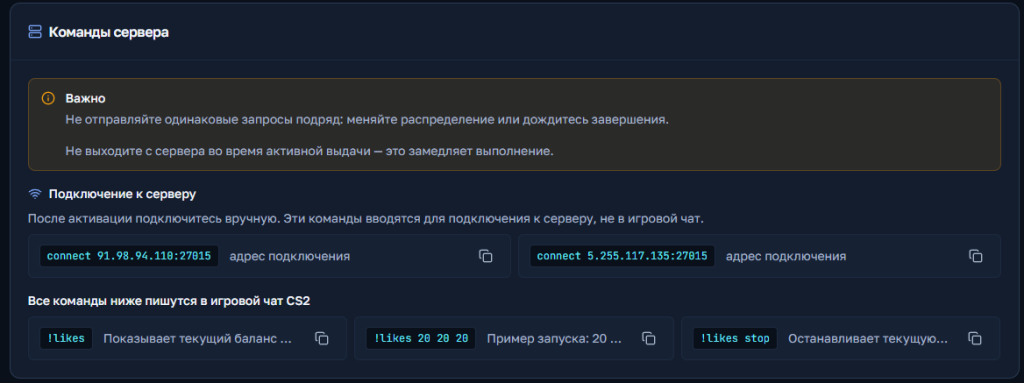The height and width of the screenshot is (383, 1024).
Task: Select the connect 91.98.94.110:27015 code chip
Action: [x=129, y=256]
